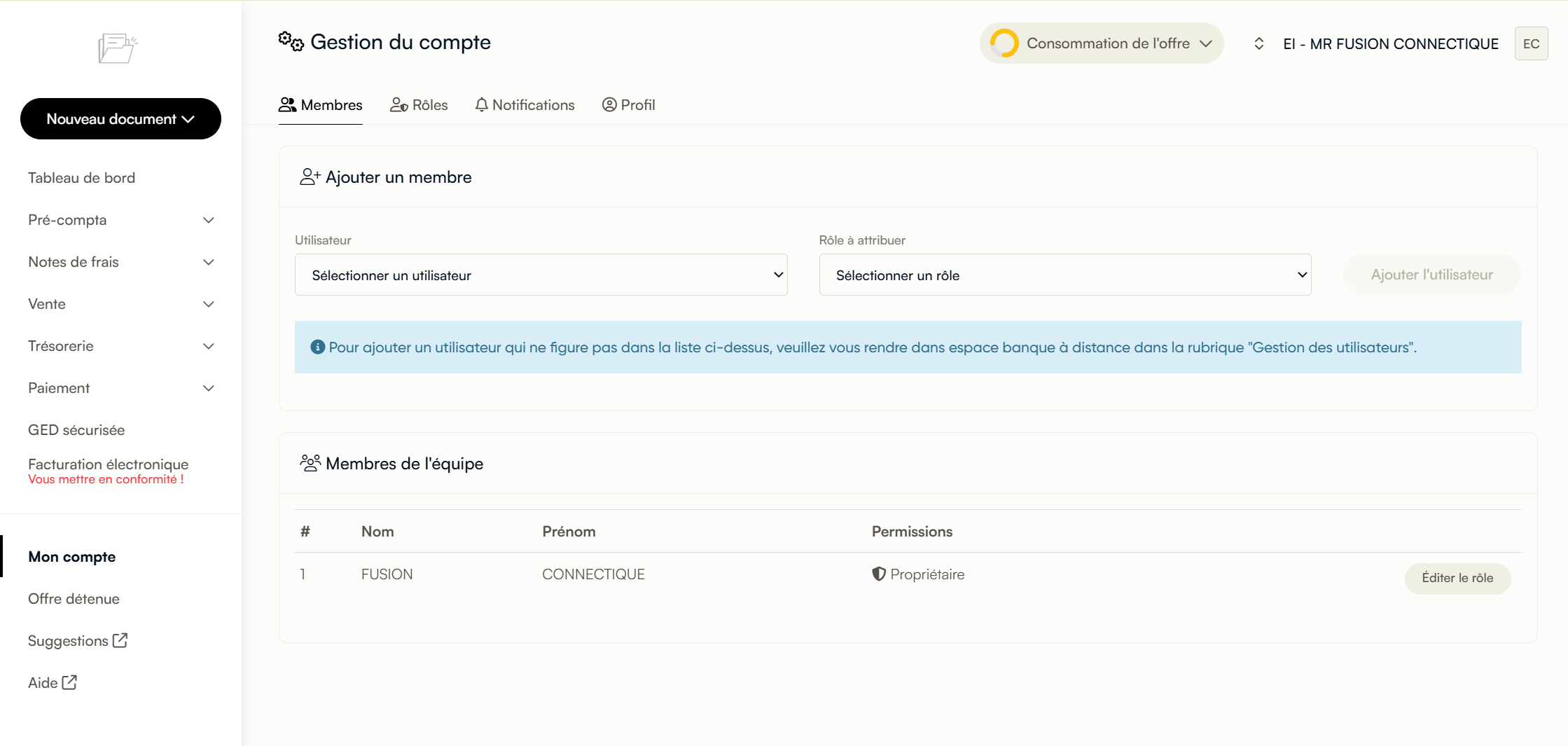The height and width of the screenshot is (746, 1568).
Task: Click the info icon in the blue banner
Action: pos(317,347)
